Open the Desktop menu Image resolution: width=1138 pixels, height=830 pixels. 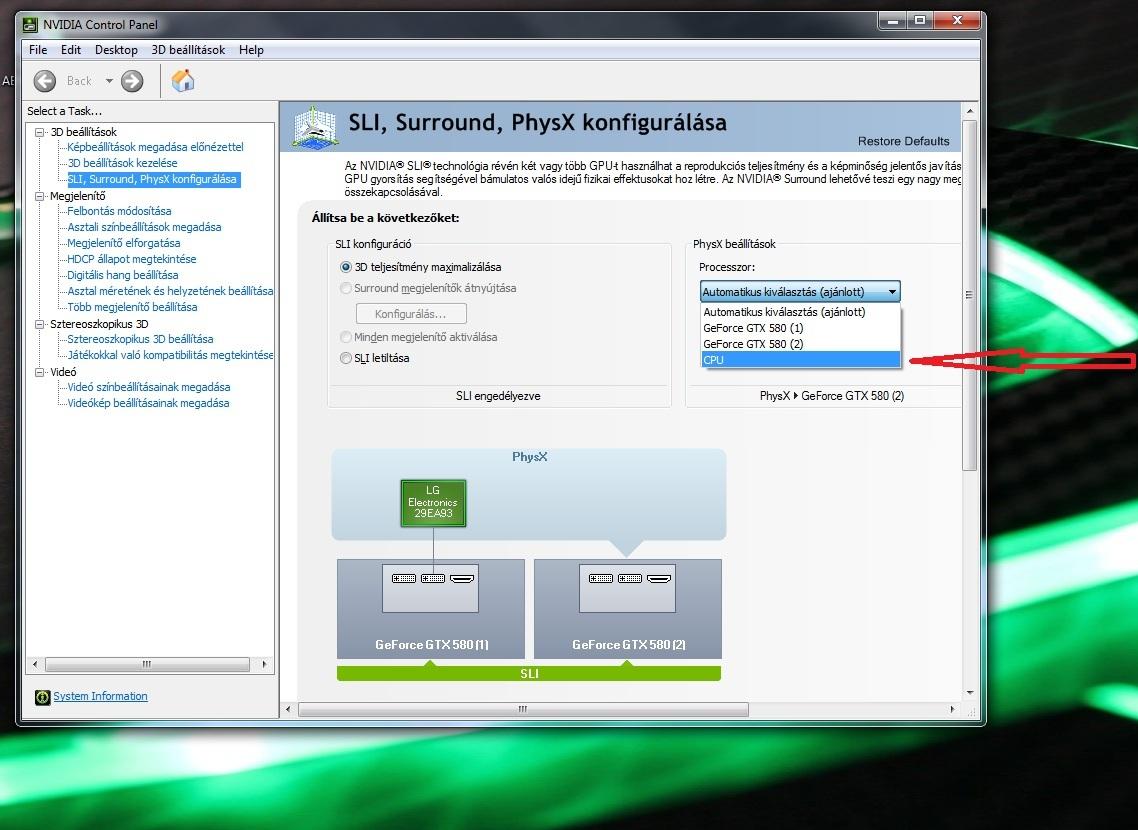tap(116, 50)
